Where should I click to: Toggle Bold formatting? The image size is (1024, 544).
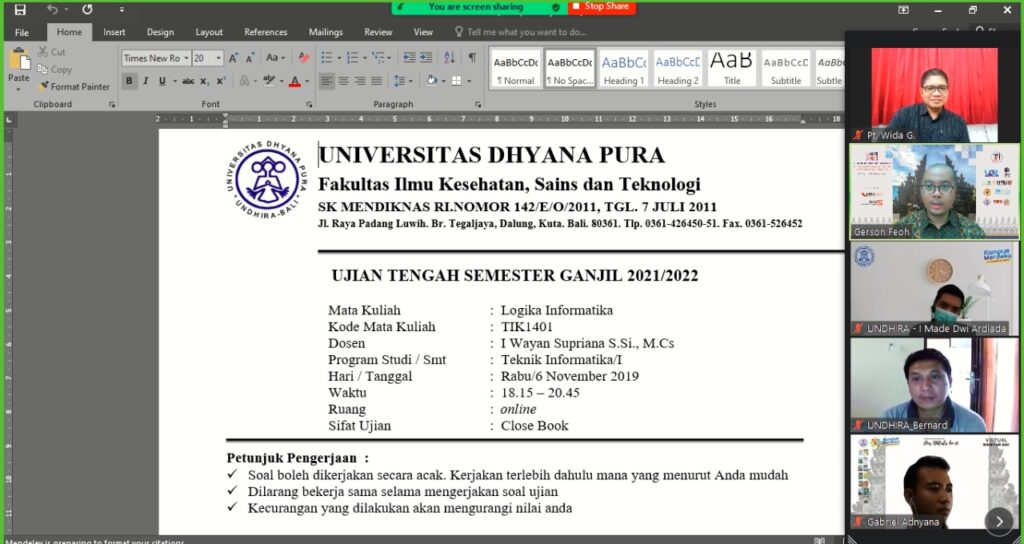[x=130, y=81]
